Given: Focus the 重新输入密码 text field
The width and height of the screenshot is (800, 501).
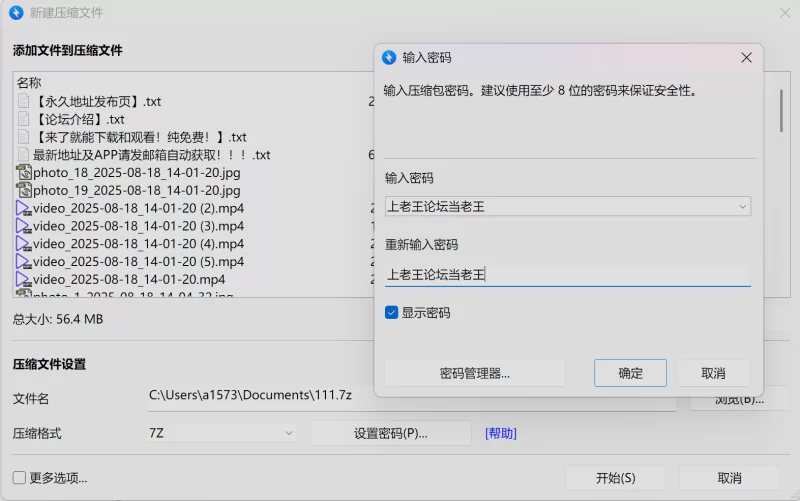Looking at the screenshot, I should pyautogui.click(x=568, y=275).
